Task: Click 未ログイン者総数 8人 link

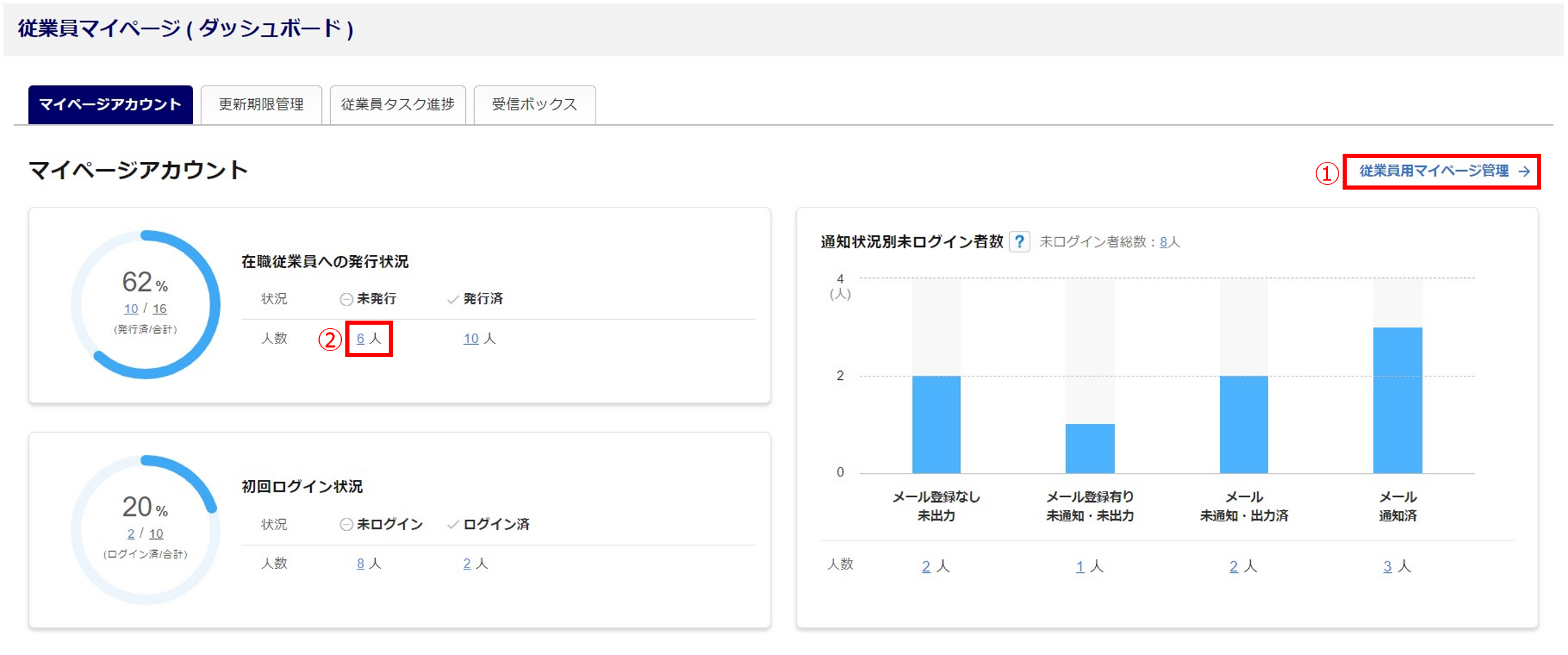Action: point(1163,242)
